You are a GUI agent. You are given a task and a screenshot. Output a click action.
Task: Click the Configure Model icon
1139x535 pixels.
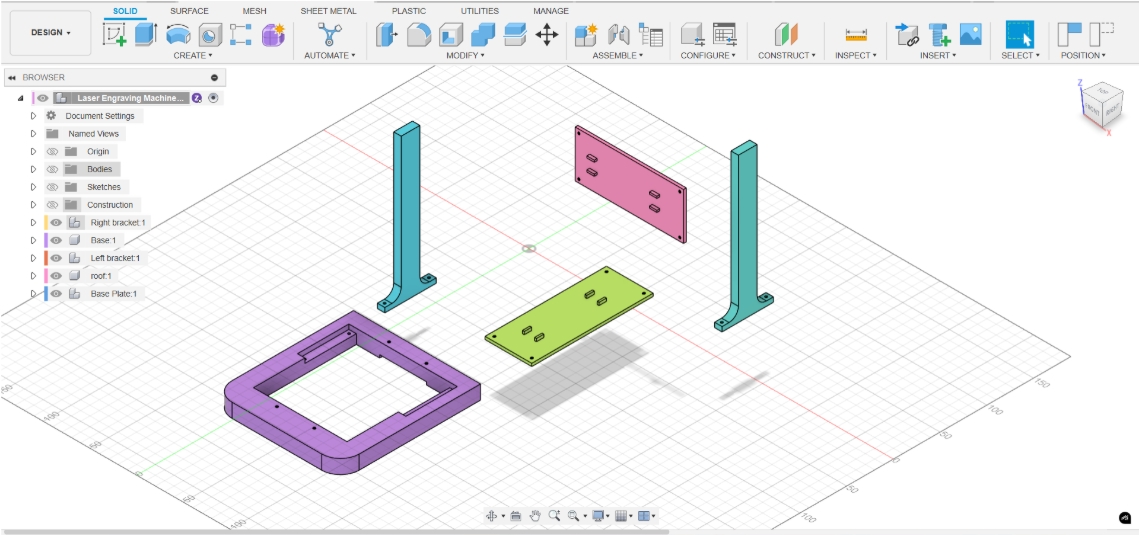pos(692,34)
